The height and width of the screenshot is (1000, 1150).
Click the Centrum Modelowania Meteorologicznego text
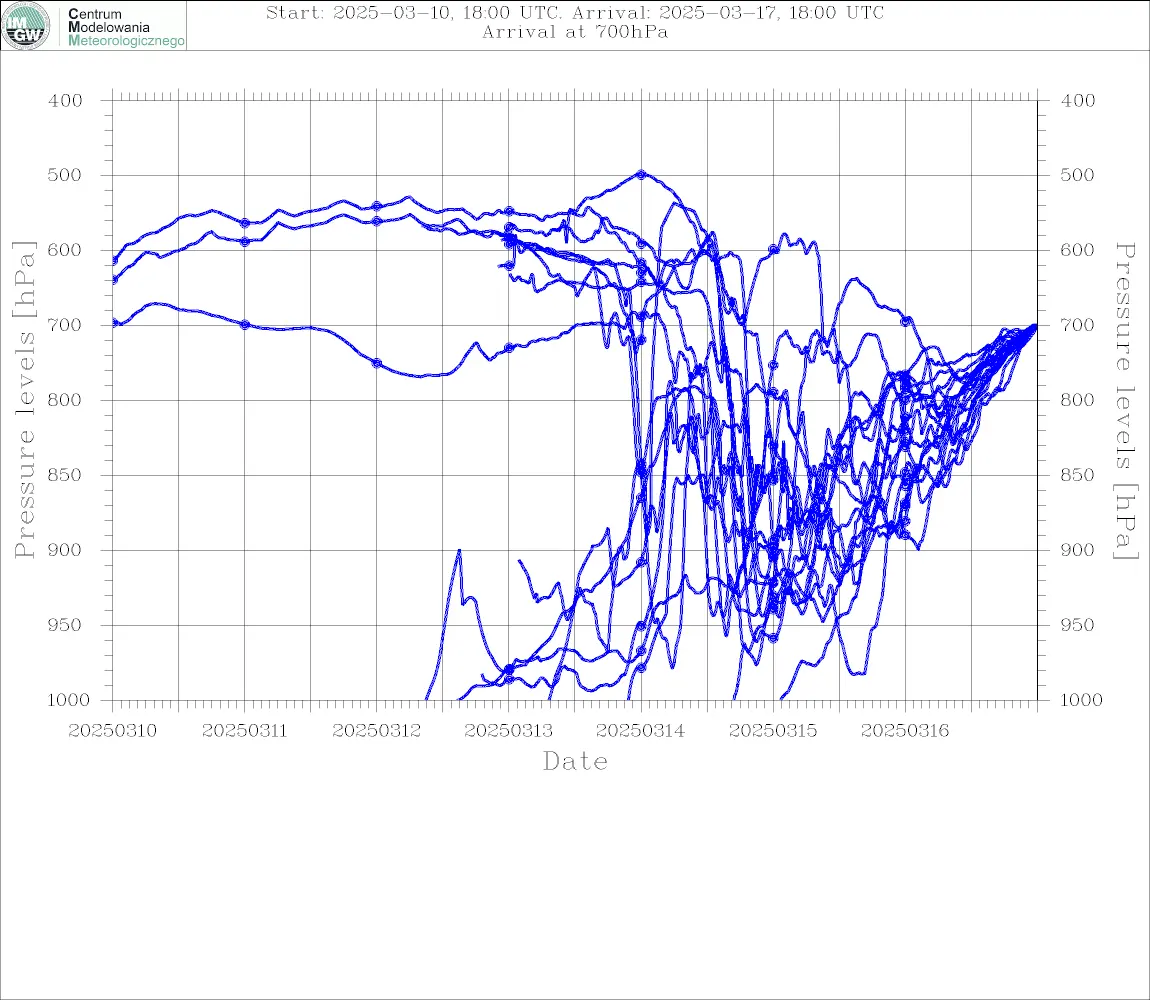(x=125, y=27)
